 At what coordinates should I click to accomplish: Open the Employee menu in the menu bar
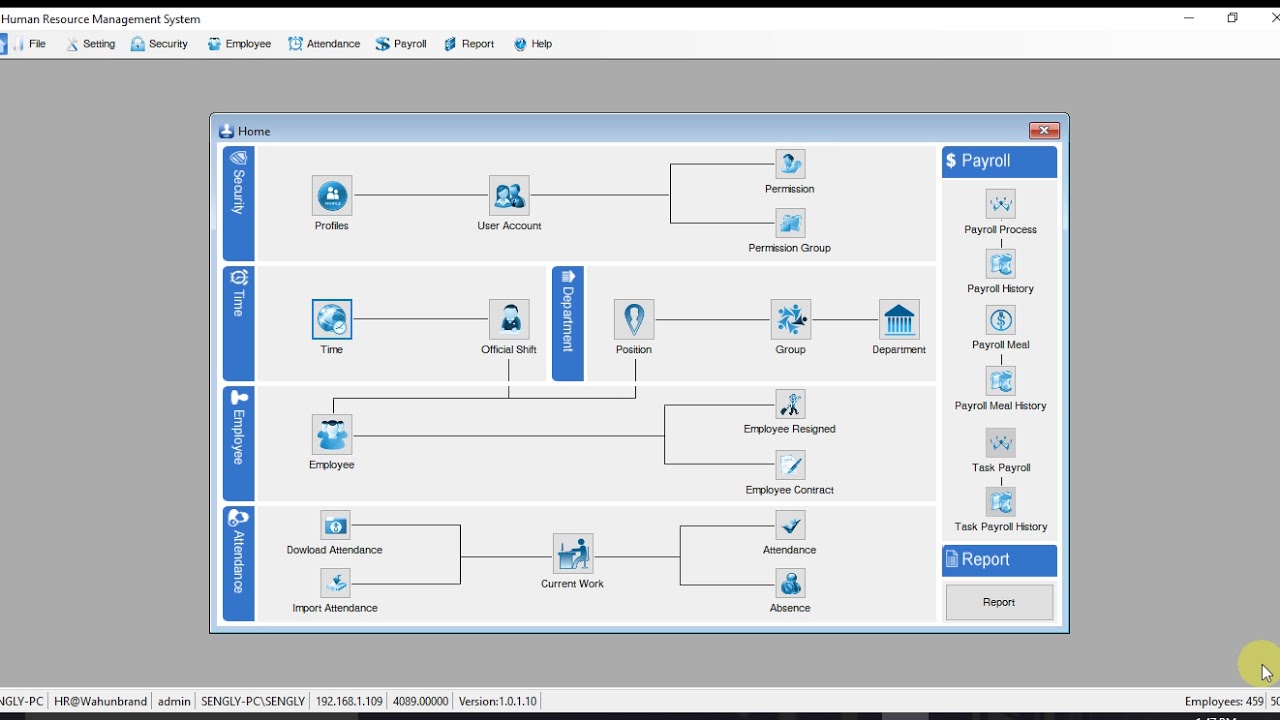[240, 44]
